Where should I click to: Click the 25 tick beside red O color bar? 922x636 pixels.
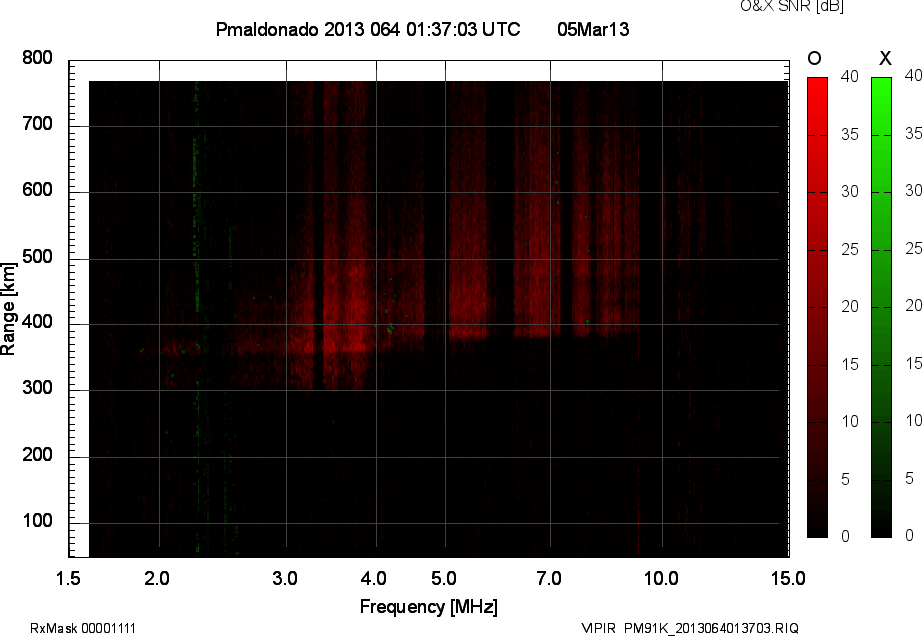pos(849,249)
